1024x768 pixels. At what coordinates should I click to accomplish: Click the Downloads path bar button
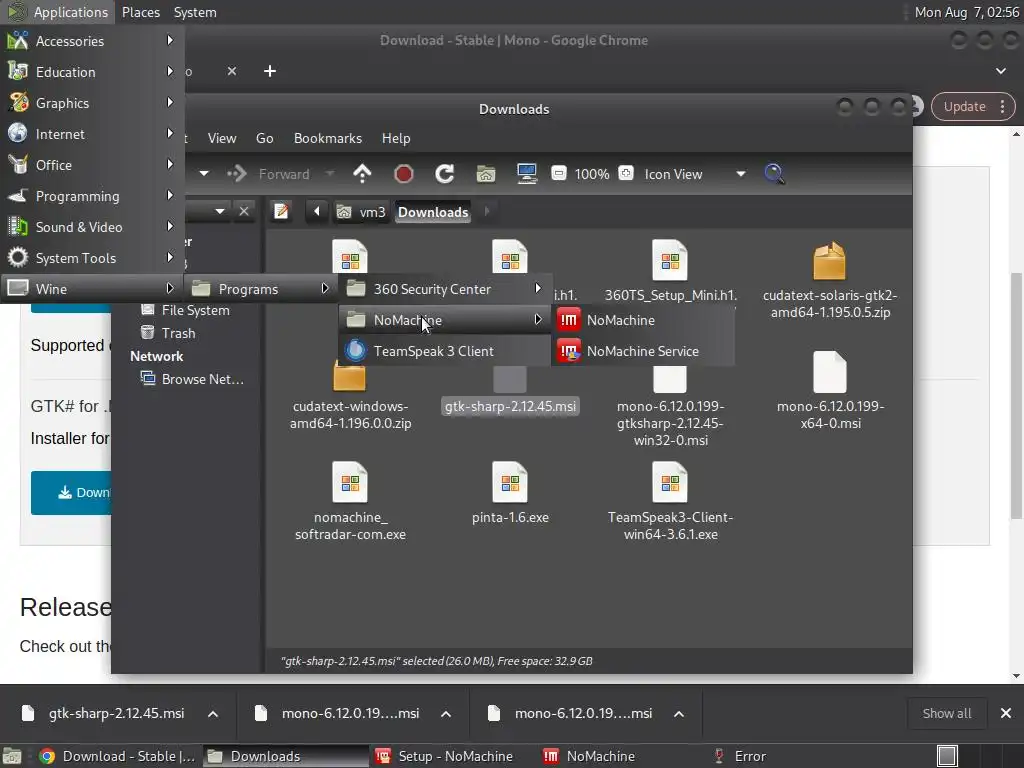coord(433,212)
